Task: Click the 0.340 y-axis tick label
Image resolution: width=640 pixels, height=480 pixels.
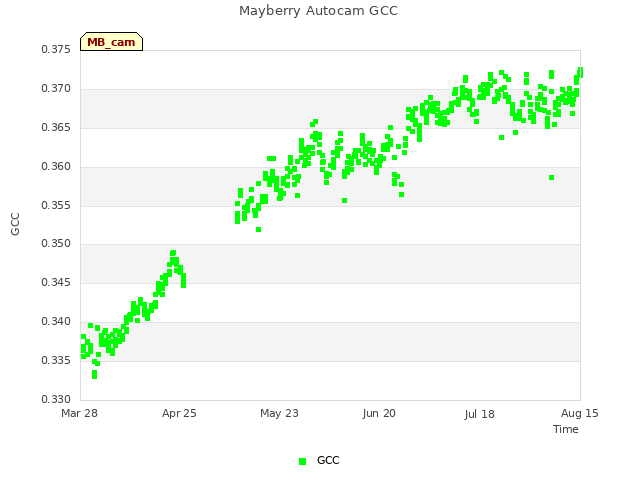Action: click(56, 322)
